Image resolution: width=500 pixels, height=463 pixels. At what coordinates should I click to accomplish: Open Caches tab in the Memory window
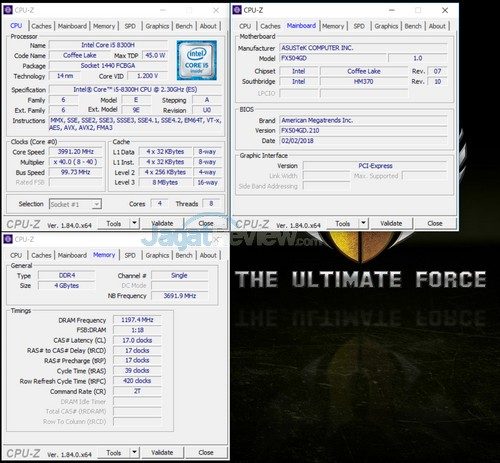point(41,255)
